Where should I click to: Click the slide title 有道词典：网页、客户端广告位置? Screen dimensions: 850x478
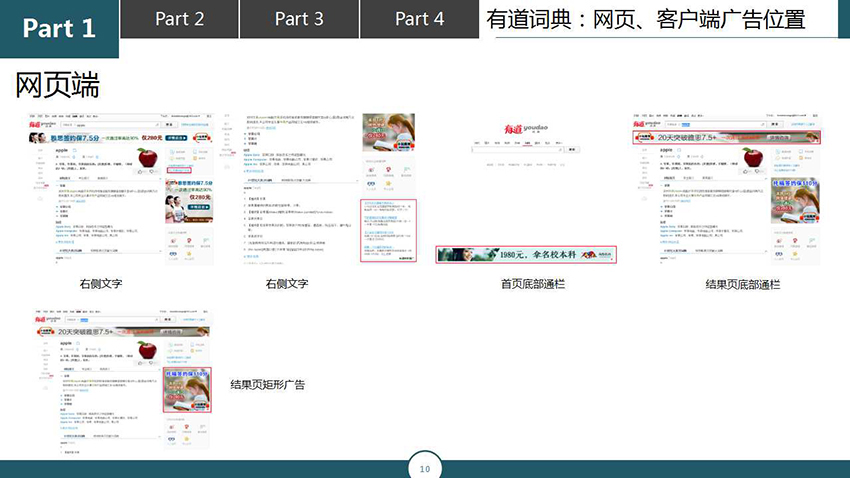tap(645, 20)
